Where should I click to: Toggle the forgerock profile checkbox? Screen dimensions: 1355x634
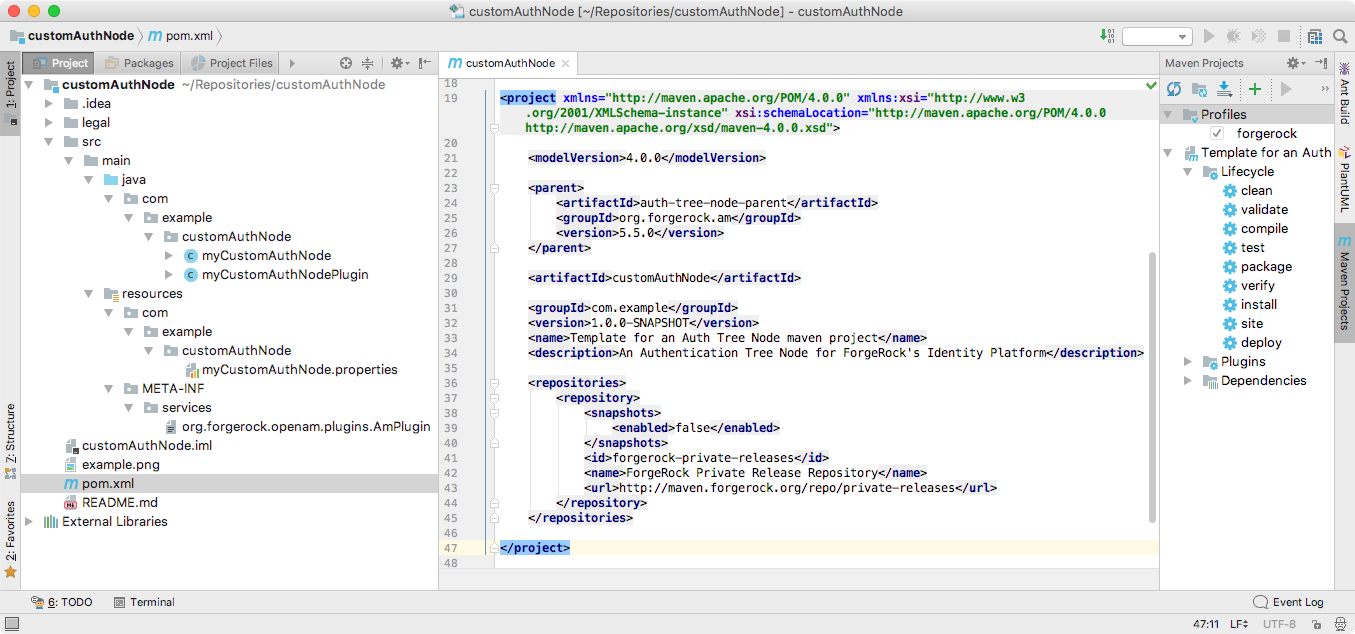click(1217, 133)
